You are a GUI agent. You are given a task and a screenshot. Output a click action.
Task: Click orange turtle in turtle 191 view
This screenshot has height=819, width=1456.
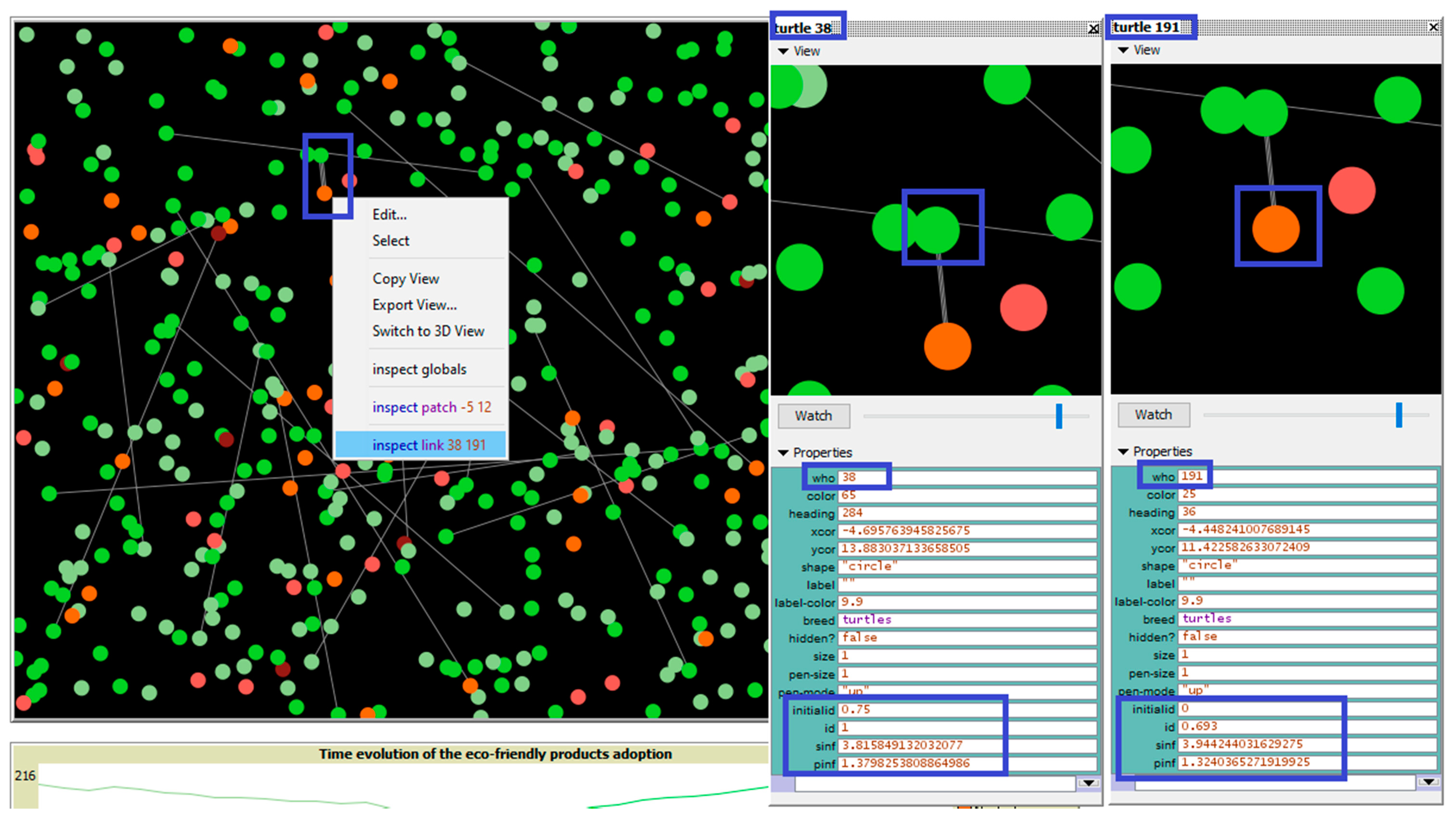click(x=1276, y=229)
